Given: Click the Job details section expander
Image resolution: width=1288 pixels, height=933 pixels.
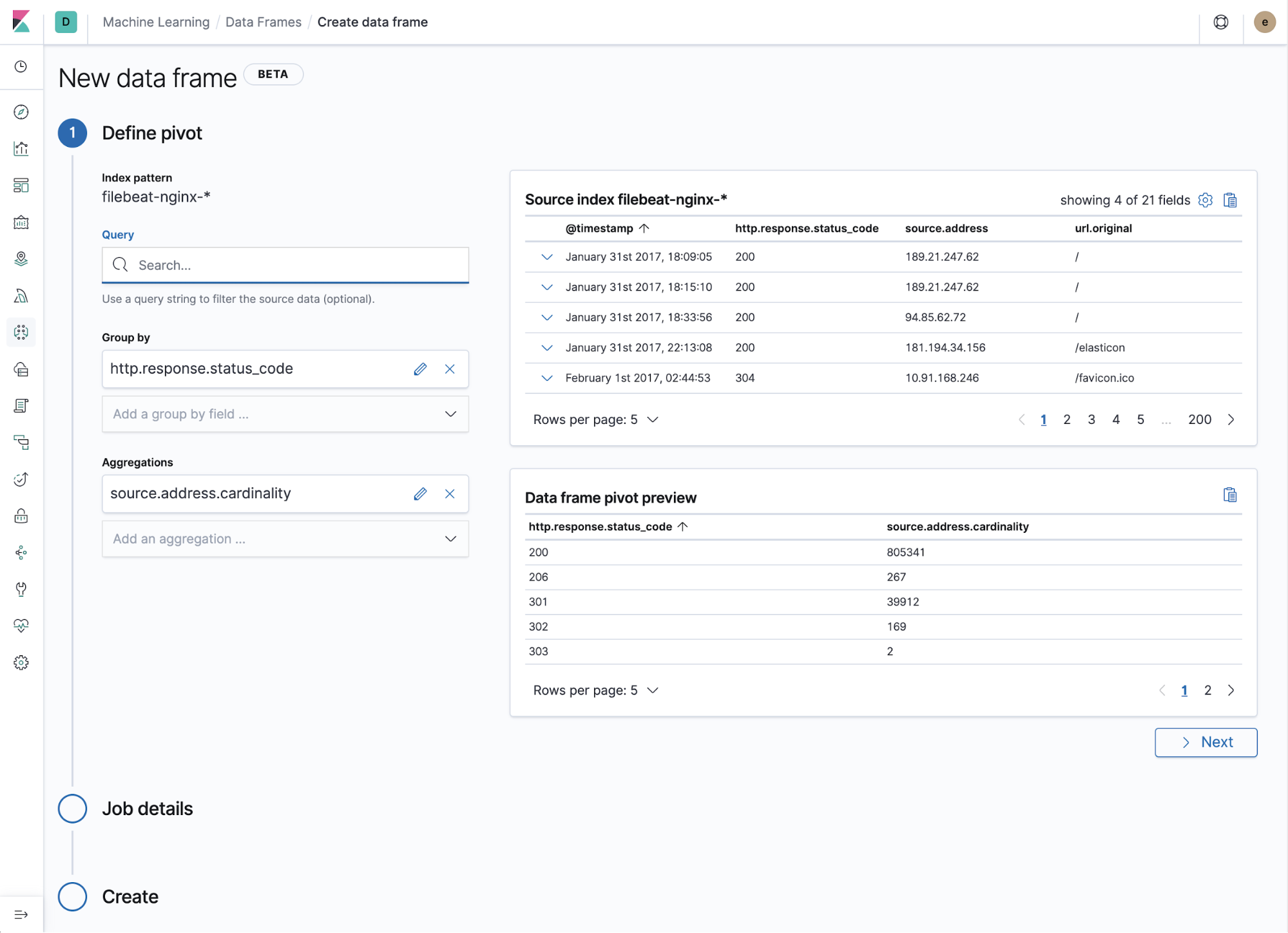Looking at the screenshot, I should pos(73,809).
